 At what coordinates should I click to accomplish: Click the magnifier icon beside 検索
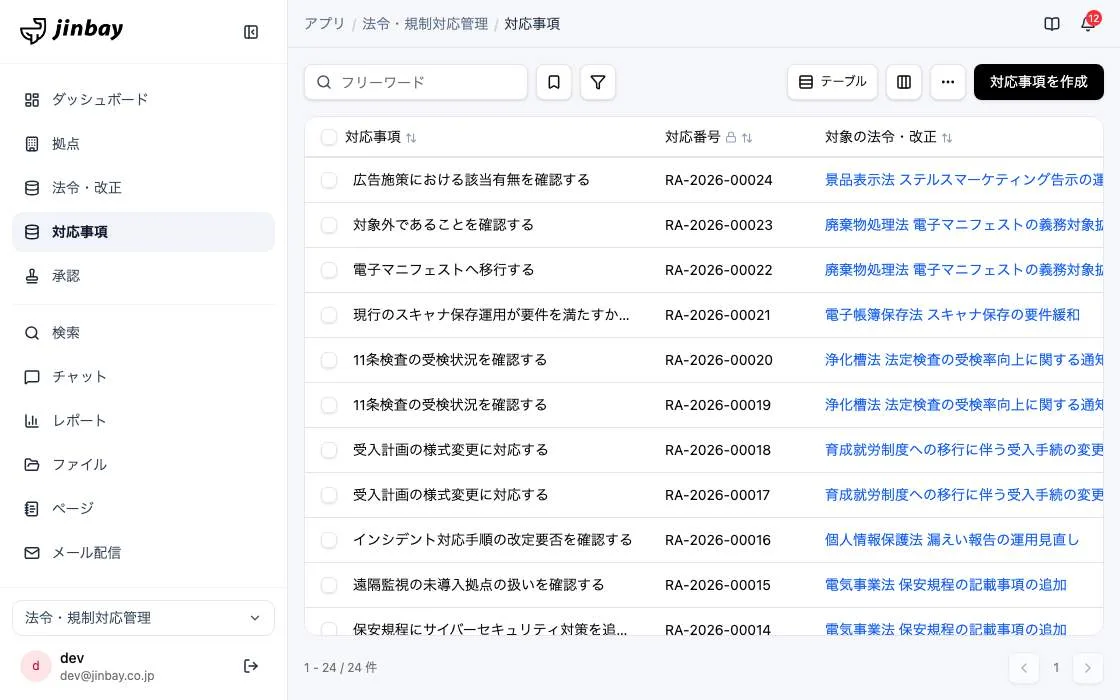click(x=32, y=333)
